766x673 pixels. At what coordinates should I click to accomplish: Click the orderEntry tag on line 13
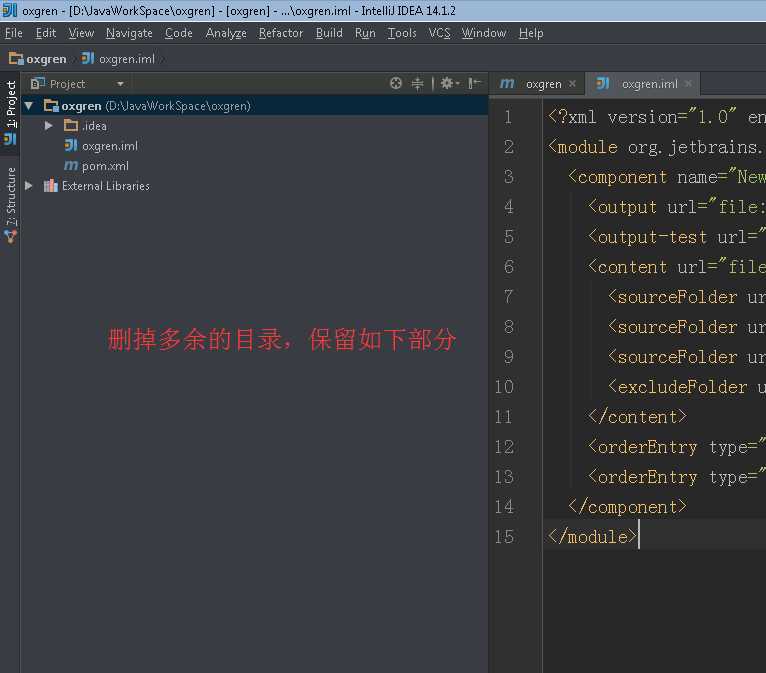pos(642,477)
